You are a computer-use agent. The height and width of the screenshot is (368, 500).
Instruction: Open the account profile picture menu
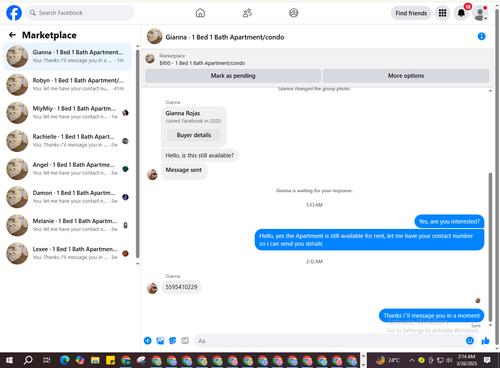480,13
